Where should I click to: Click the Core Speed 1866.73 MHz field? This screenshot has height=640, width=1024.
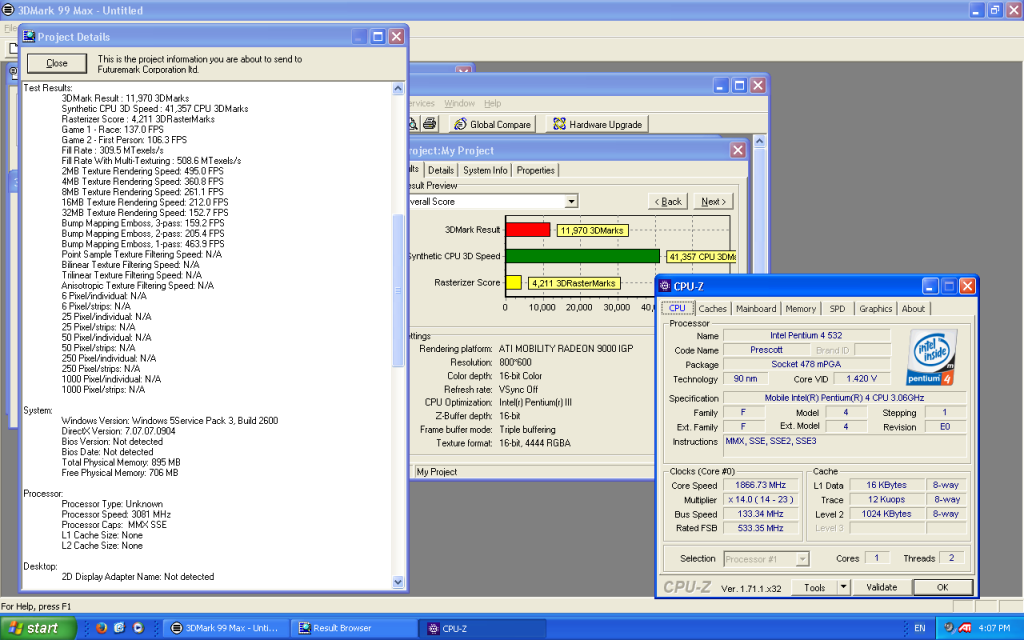tap(760, 485)
